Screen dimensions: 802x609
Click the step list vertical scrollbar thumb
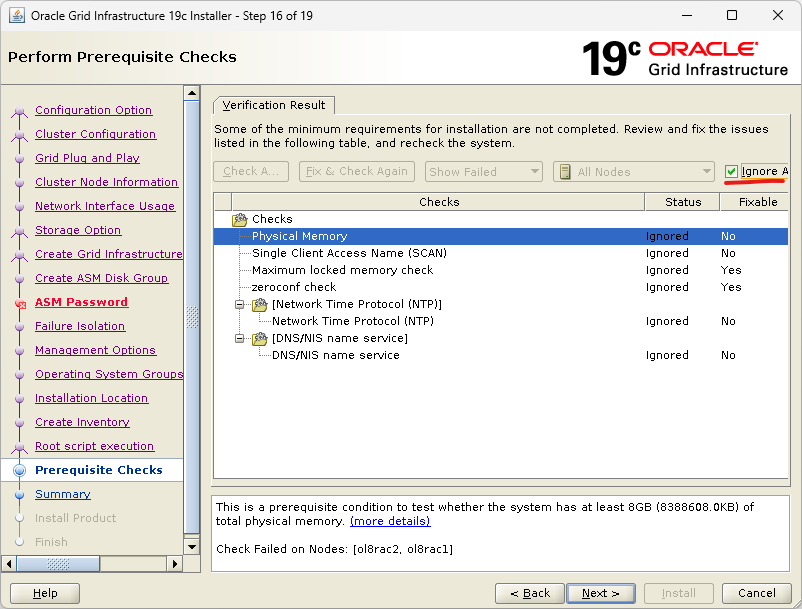[192, 317]
